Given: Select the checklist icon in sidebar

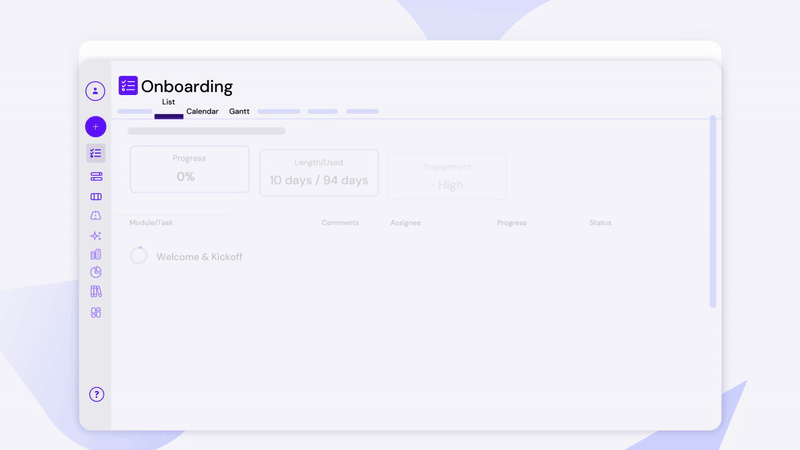Looking at the screenshot, I should (x=95, y=153).
